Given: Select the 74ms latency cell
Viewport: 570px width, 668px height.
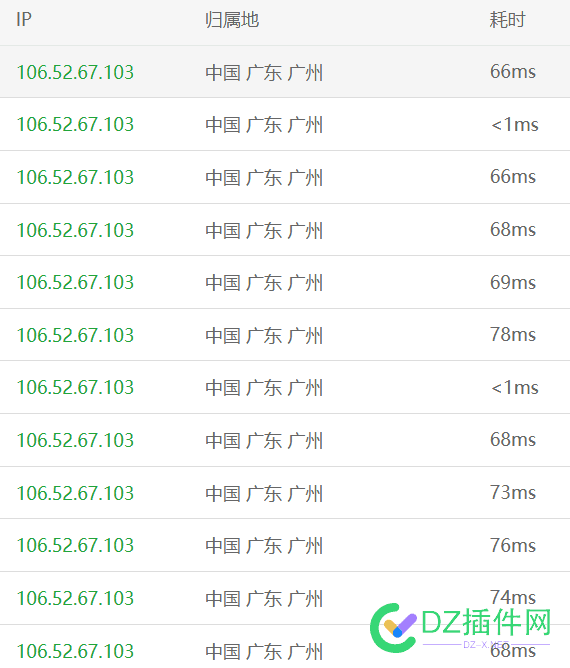Looking at the screenshot, I should coord(513,597).
